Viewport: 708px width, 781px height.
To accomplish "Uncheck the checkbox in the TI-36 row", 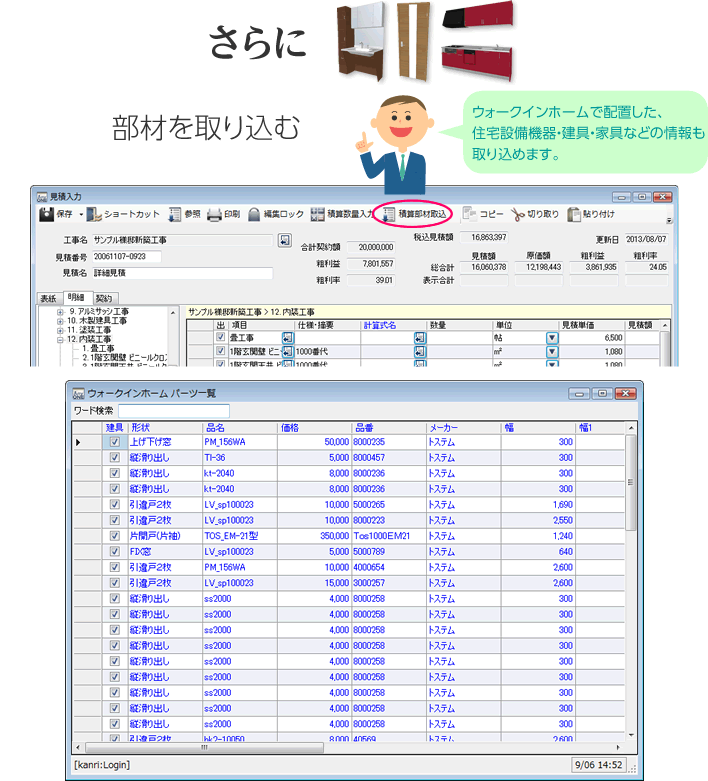I will click(x=115, y=457).
